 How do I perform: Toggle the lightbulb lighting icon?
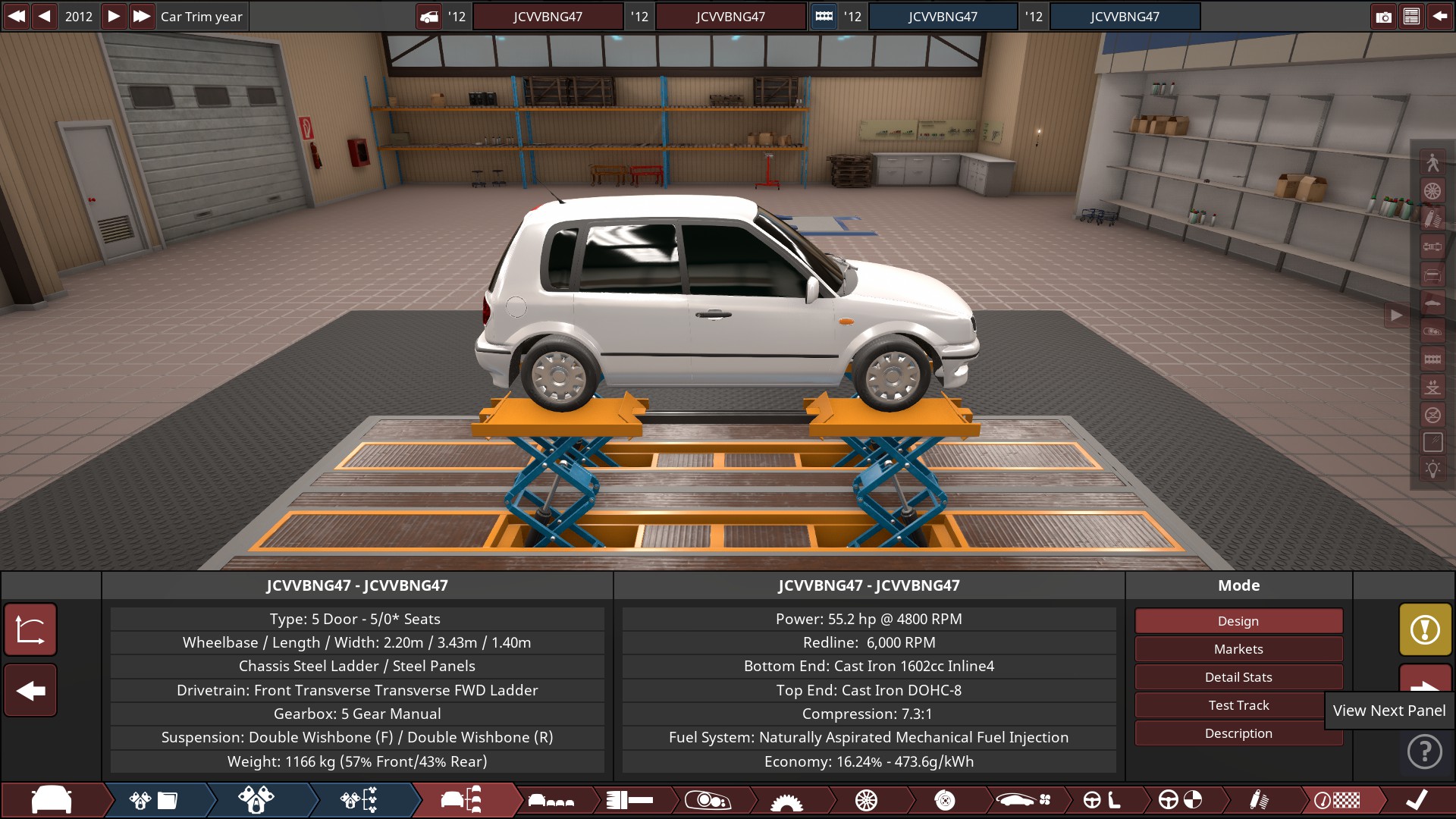coord(1432,470)
